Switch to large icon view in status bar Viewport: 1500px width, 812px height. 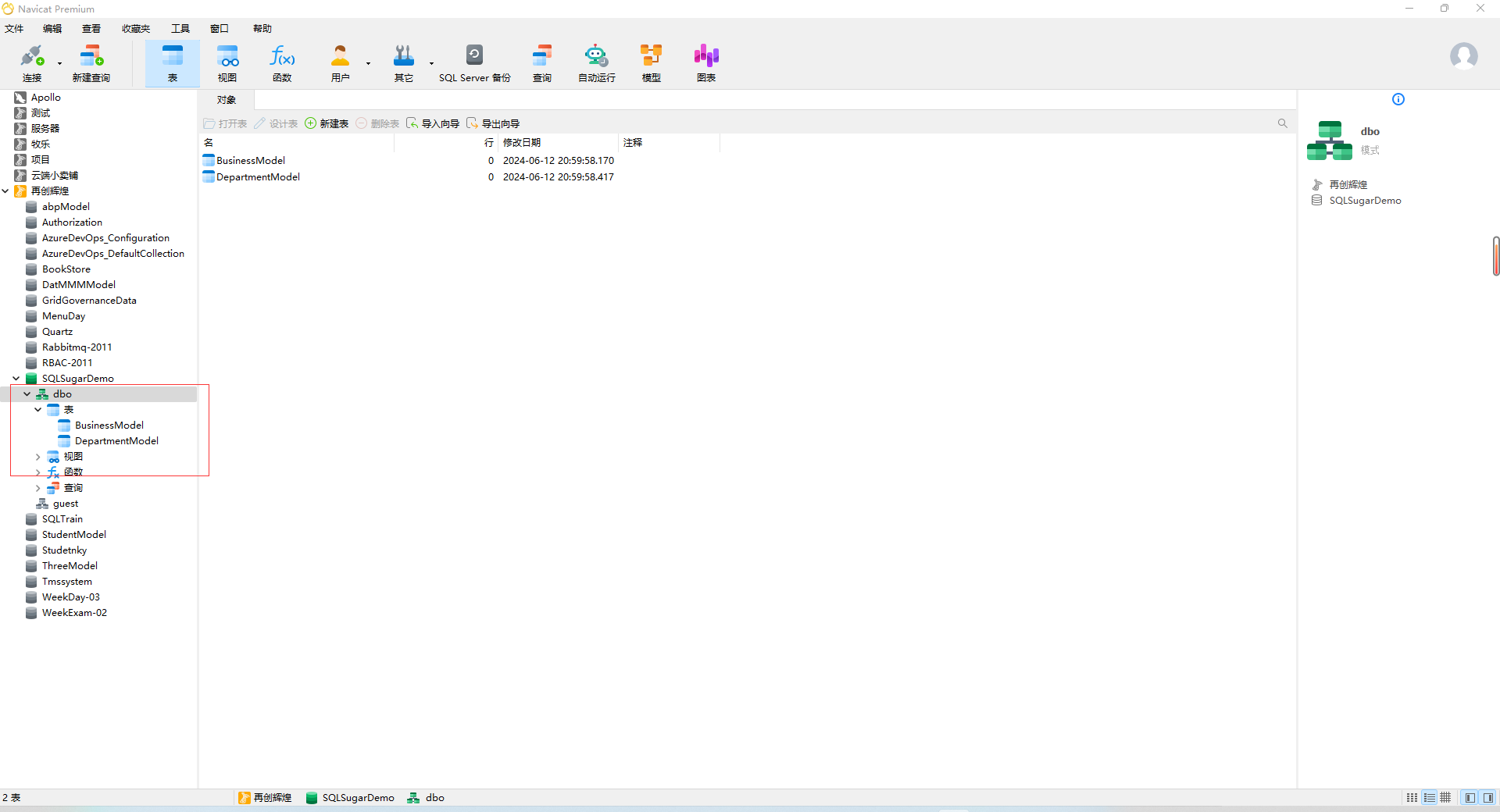pos(1412,797)
